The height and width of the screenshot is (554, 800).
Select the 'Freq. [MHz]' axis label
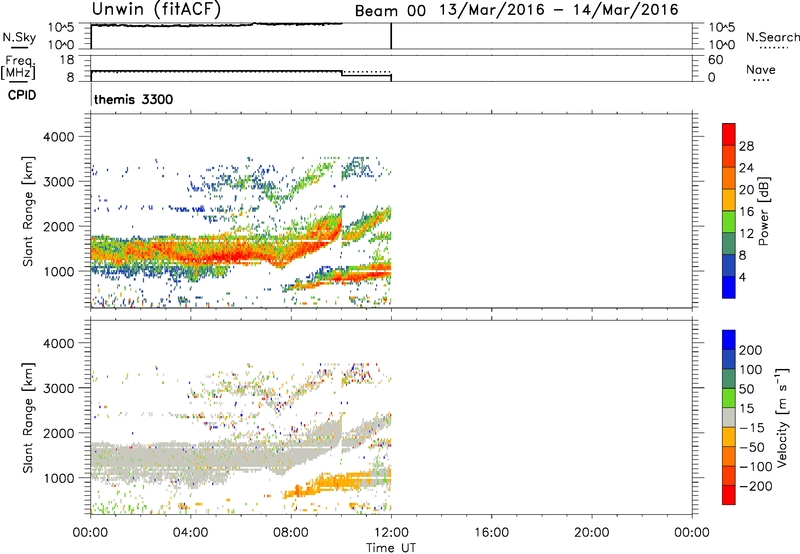pos(18,68)
